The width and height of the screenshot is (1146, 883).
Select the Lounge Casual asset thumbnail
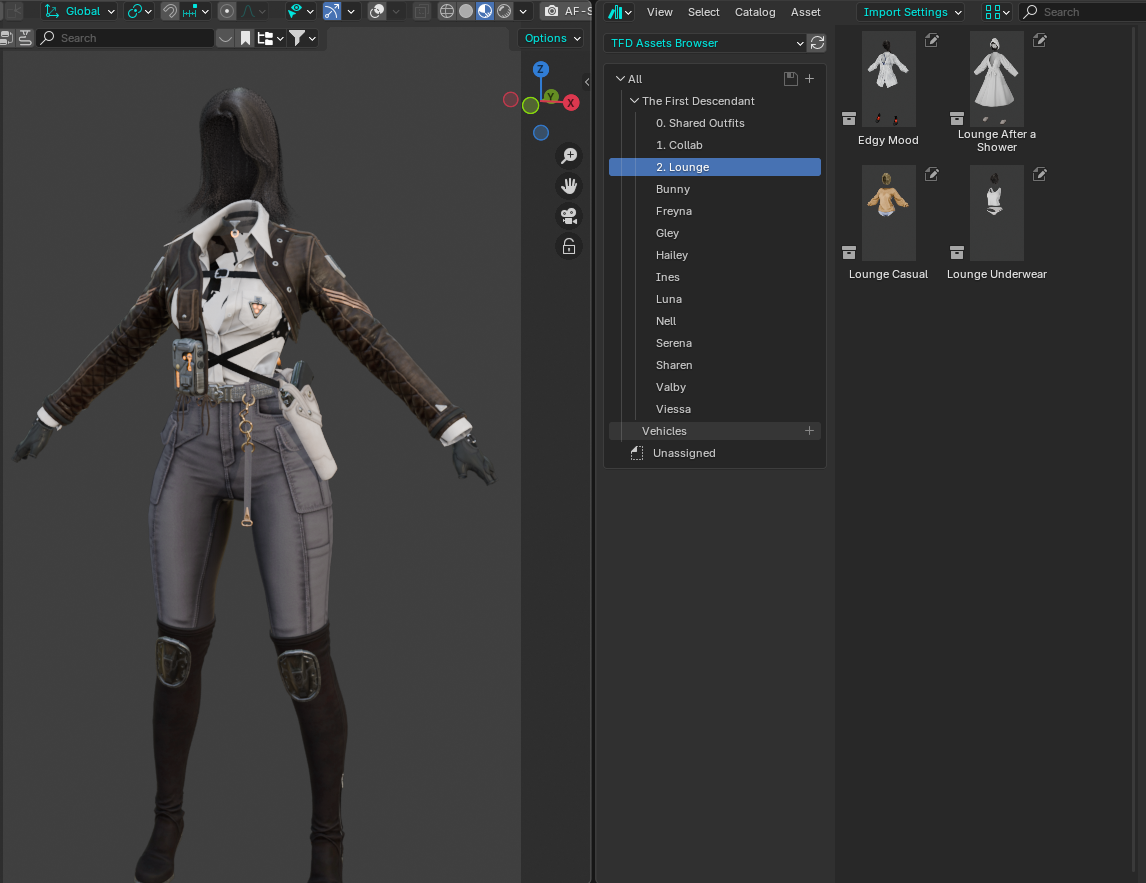[x=888, y=213]
